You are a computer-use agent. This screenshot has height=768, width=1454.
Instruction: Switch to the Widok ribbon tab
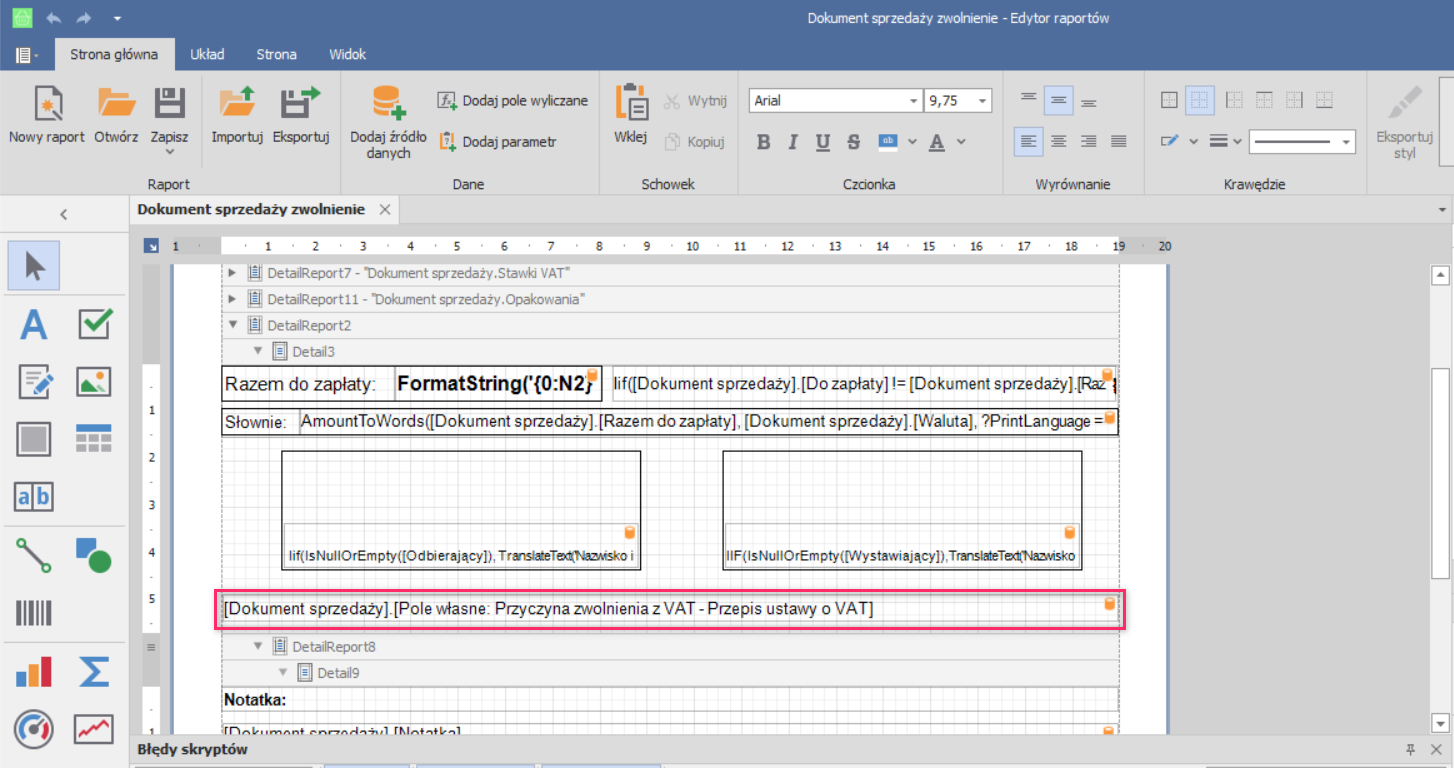pos(347,54)
